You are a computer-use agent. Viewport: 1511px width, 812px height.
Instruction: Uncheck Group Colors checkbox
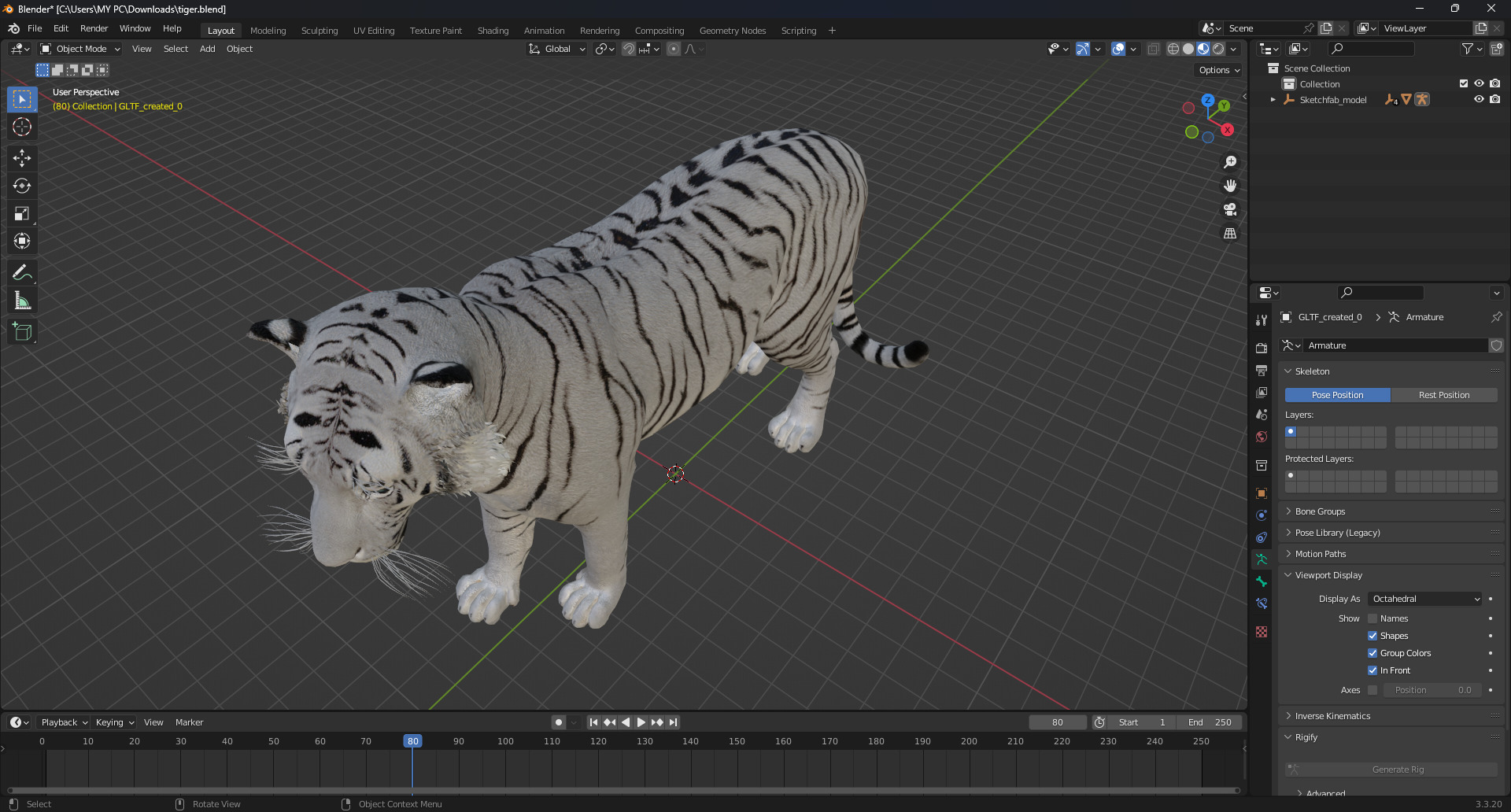tap(1372, 653)
